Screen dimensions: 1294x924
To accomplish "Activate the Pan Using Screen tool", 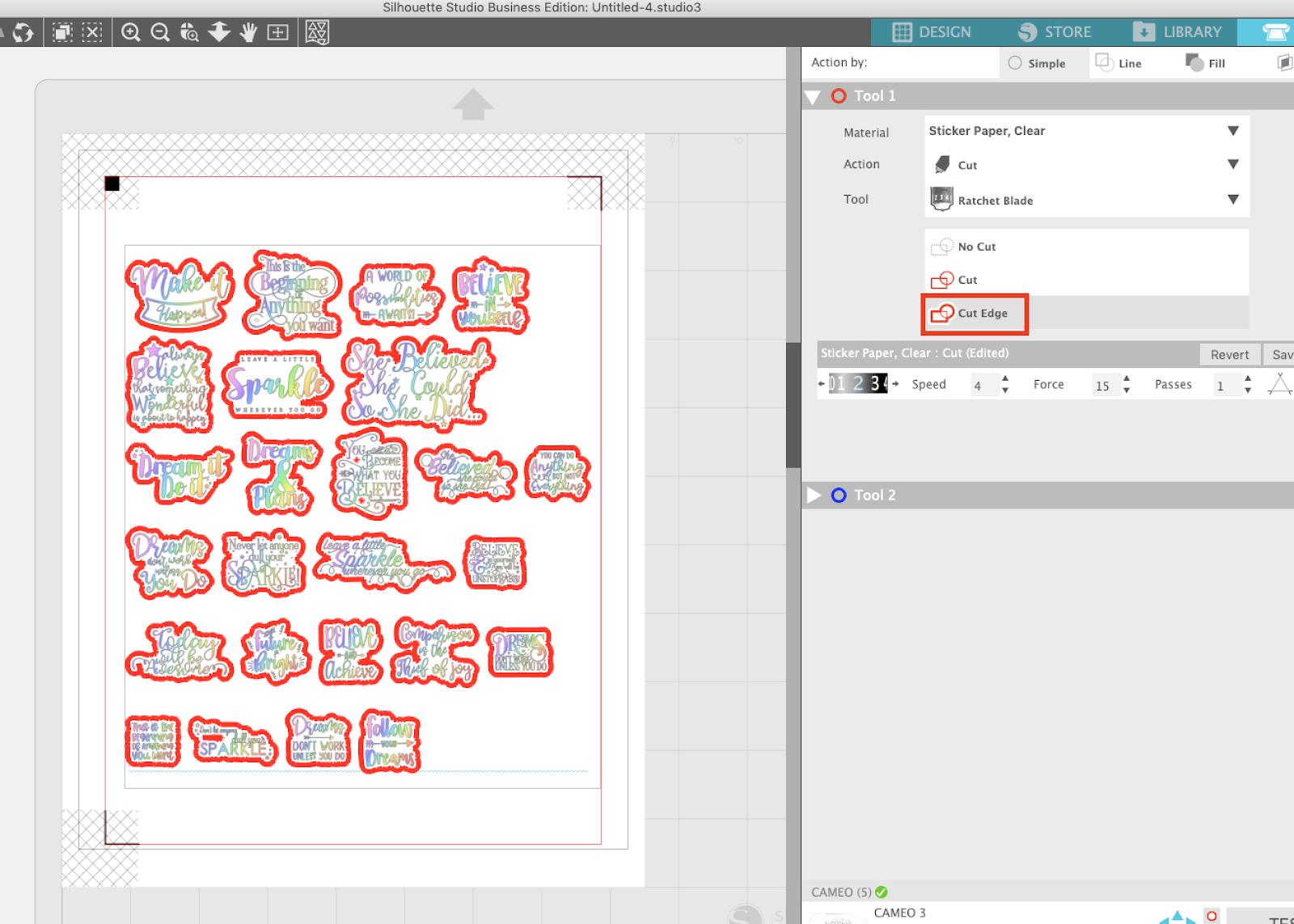I will 248,33.
